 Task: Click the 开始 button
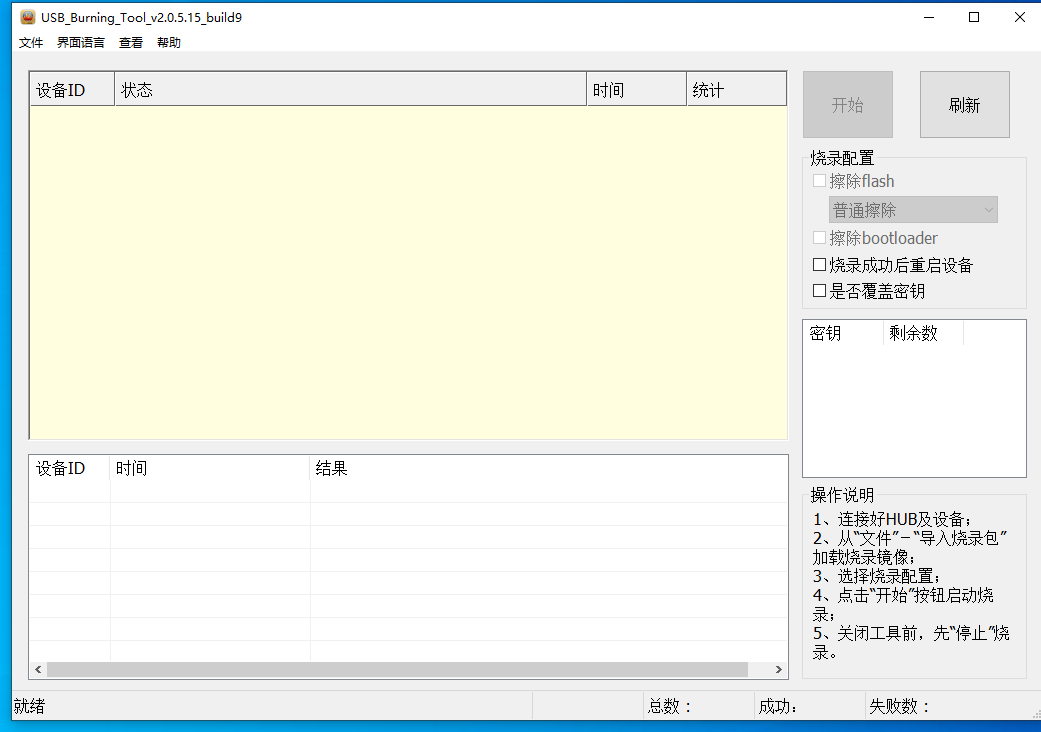tap(848, 105)
